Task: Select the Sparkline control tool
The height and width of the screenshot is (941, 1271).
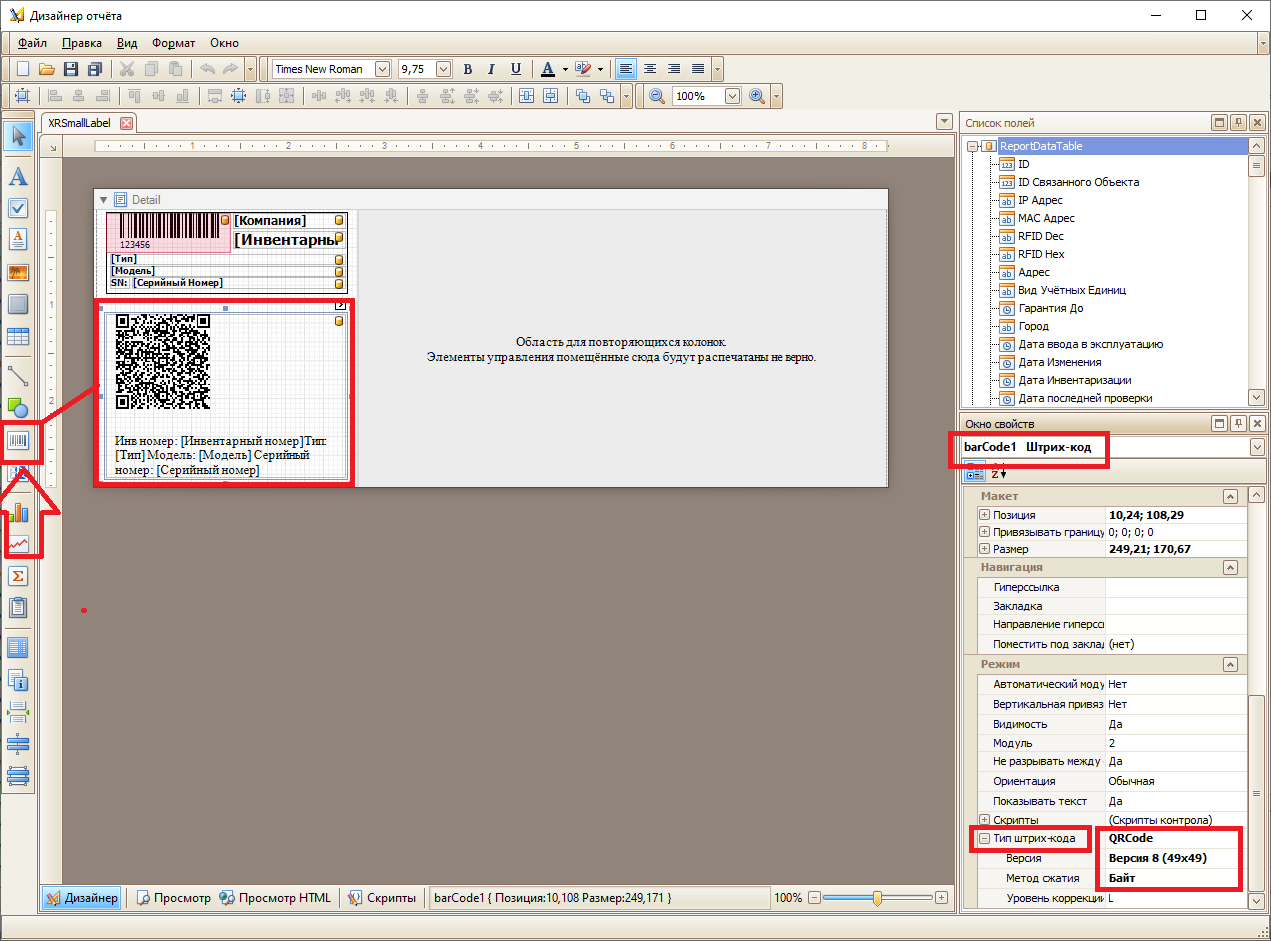Action: pos(18,545)
